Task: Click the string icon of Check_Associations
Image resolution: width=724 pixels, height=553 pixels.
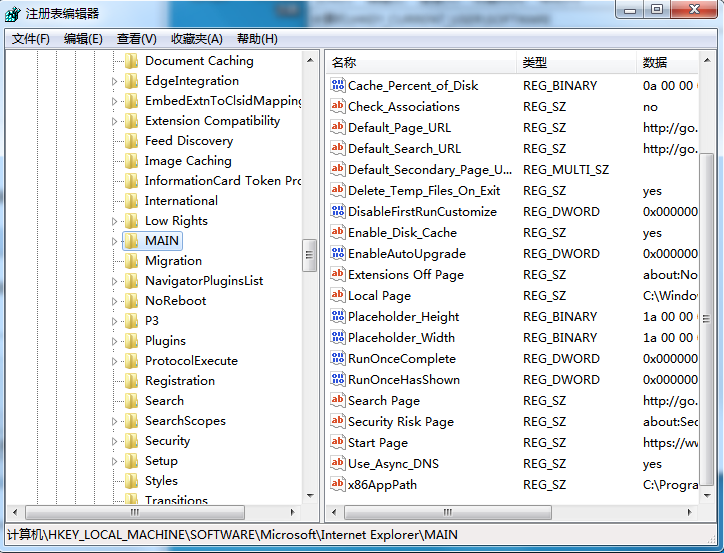Action: [338, 106]
